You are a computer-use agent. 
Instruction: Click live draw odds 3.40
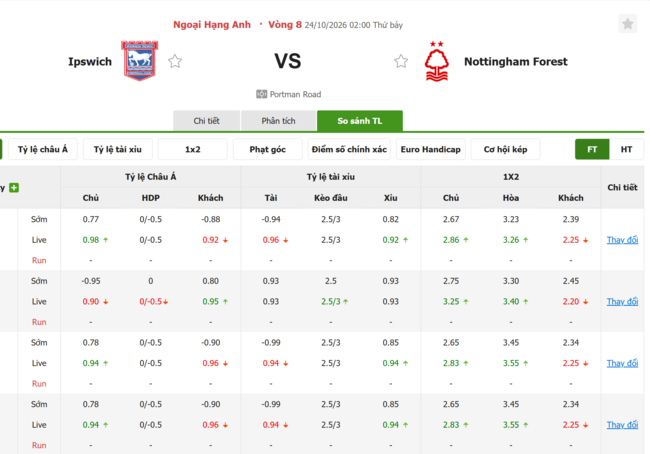[x=511, y=302]
